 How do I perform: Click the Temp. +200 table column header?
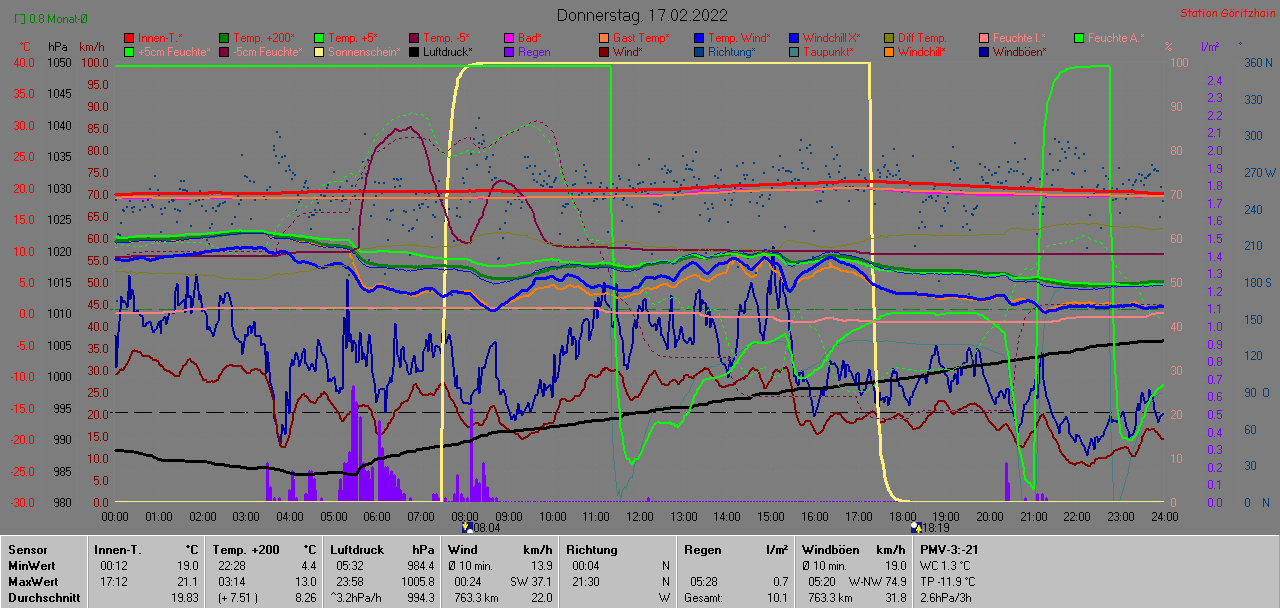[x=245, y=550]
